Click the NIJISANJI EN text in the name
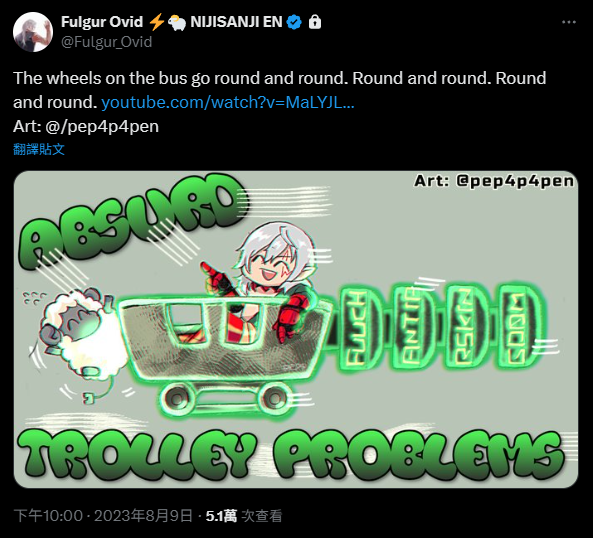Viewport: 593px width, 538px height. pyautogui.click(x=236, y=22)
